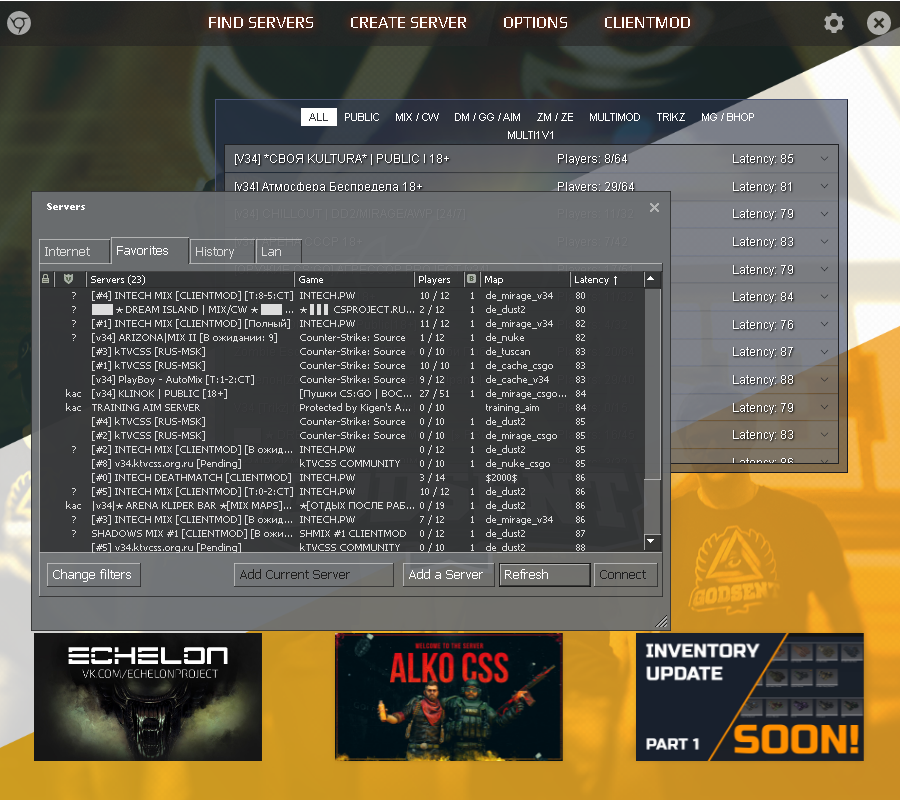
Task: Click the round exit icon at top-right
Action: click(x=878, y=23)
